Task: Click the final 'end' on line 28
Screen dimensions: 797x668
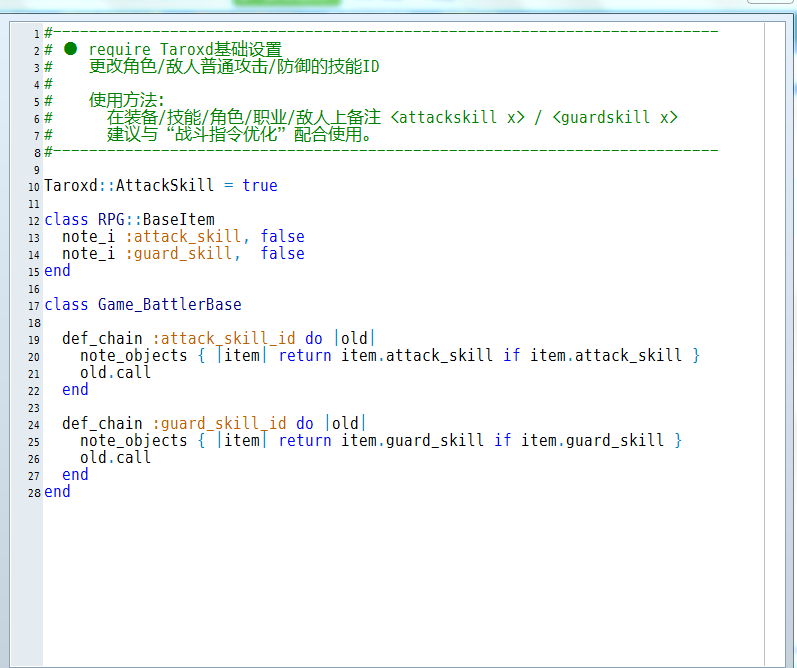Action: [57, 492]
